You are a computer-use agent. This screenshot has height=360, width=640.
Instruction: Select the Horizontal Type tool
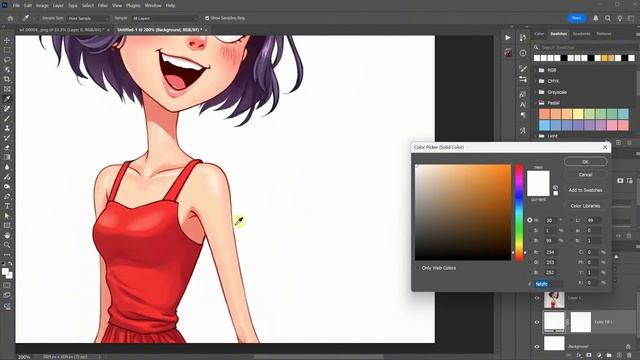click(7, 206)
